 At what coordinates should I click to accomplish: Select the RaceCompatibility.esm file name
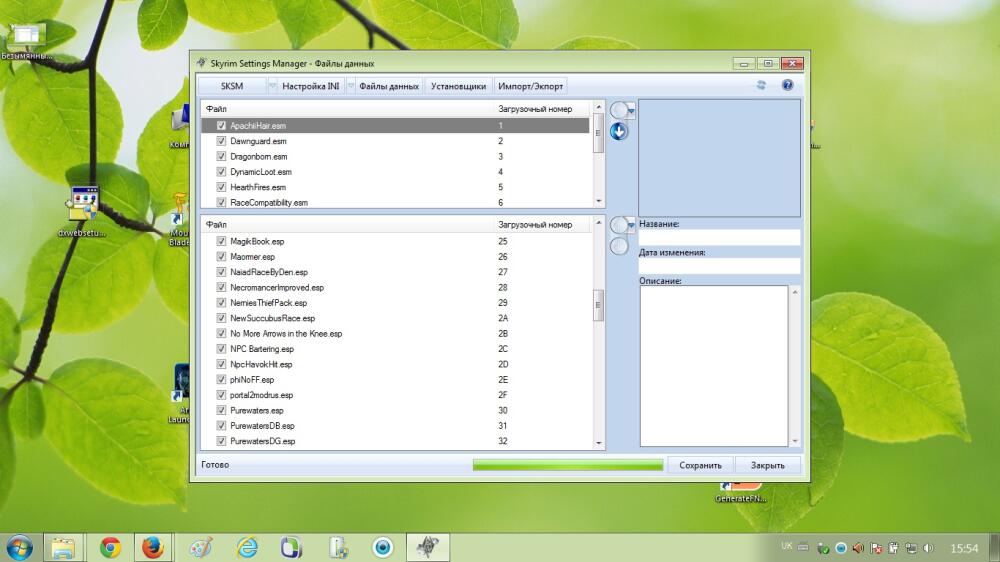pyautogui.click(x=268, y=202)
